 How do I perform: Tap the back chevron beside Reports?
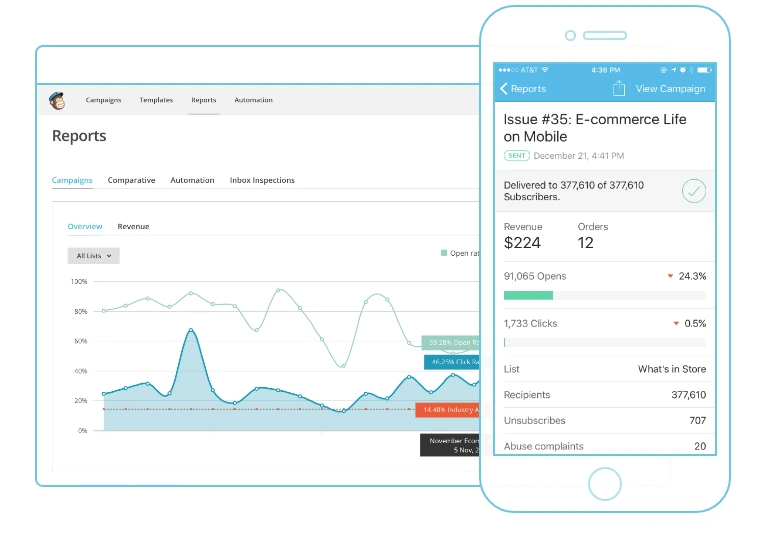(503, 89)
